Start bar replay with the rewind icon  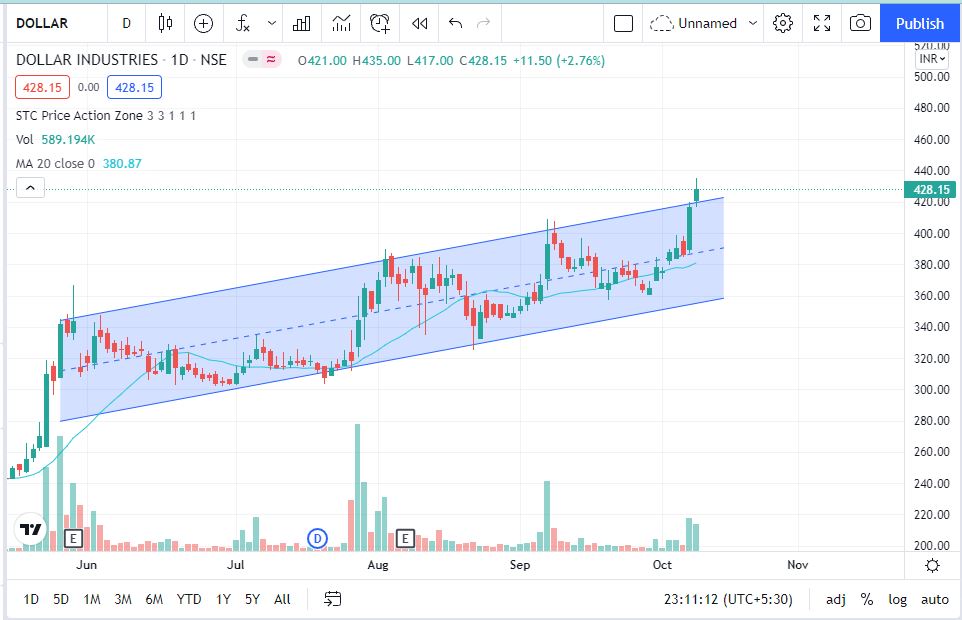[x=420, y=23]
